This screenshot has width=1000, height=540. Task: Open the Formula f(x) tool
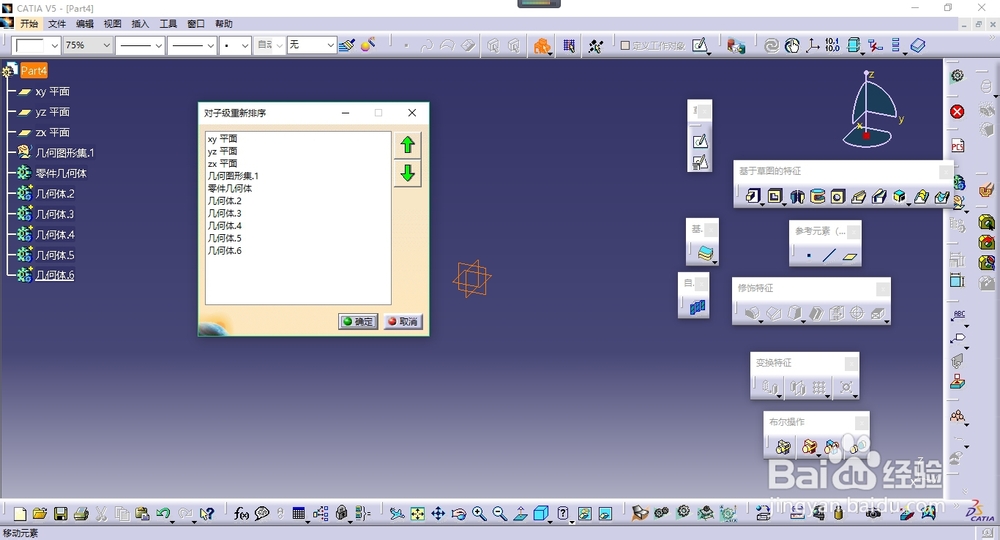point(240,514)
